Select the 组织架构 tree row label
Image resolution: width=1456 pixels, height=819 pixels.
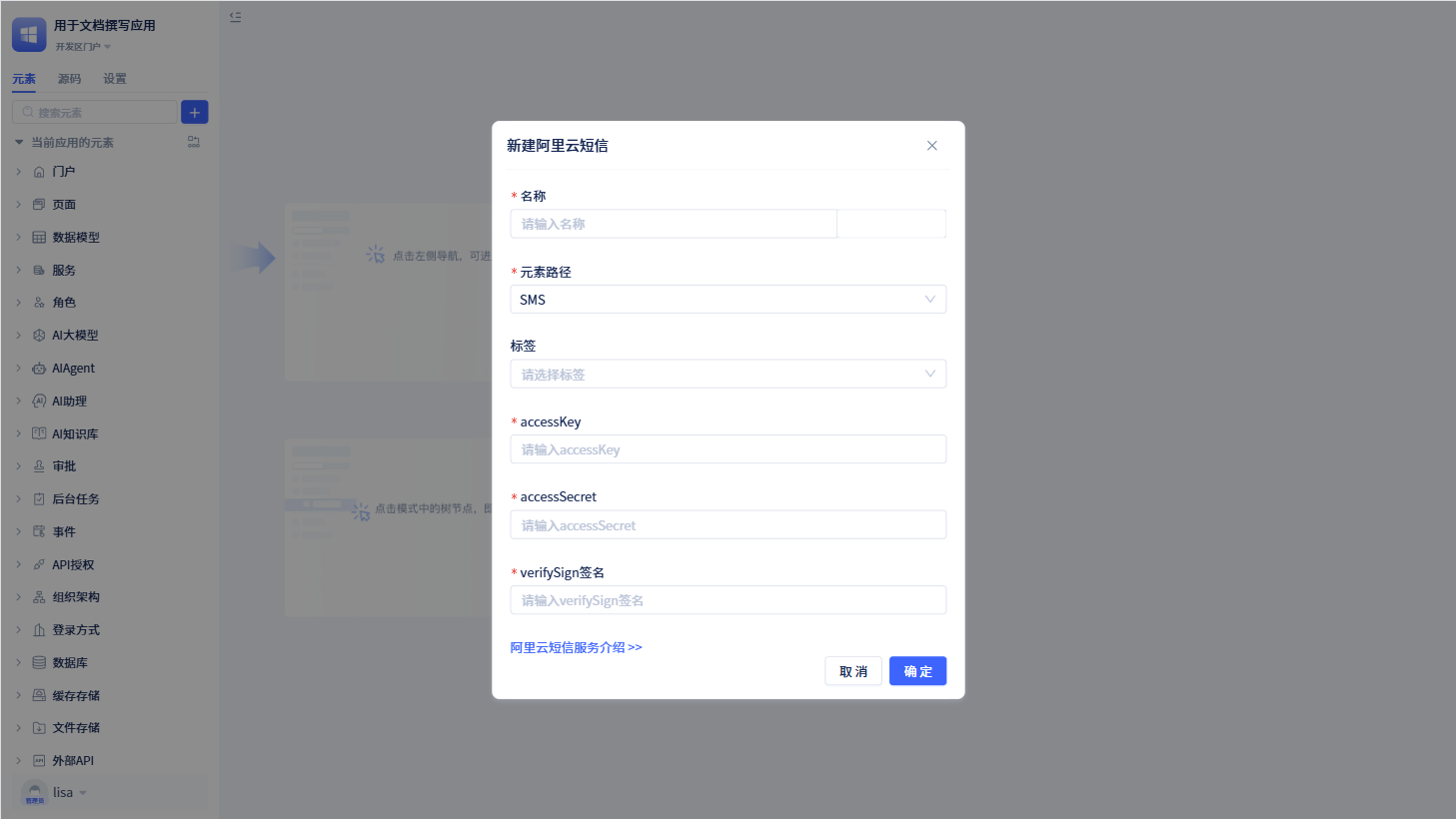pos(76,597)
